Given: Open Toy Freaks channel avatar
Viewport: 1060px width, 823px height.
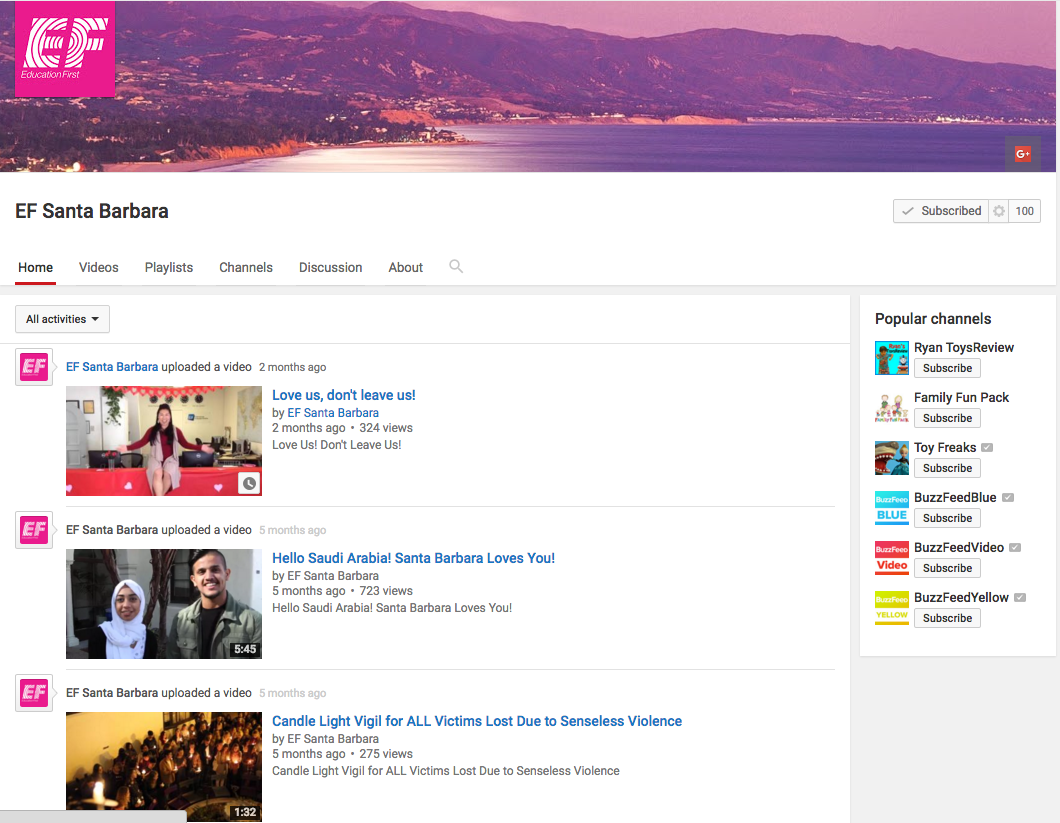Looking at the screenshot, I should tap(892, 458).
